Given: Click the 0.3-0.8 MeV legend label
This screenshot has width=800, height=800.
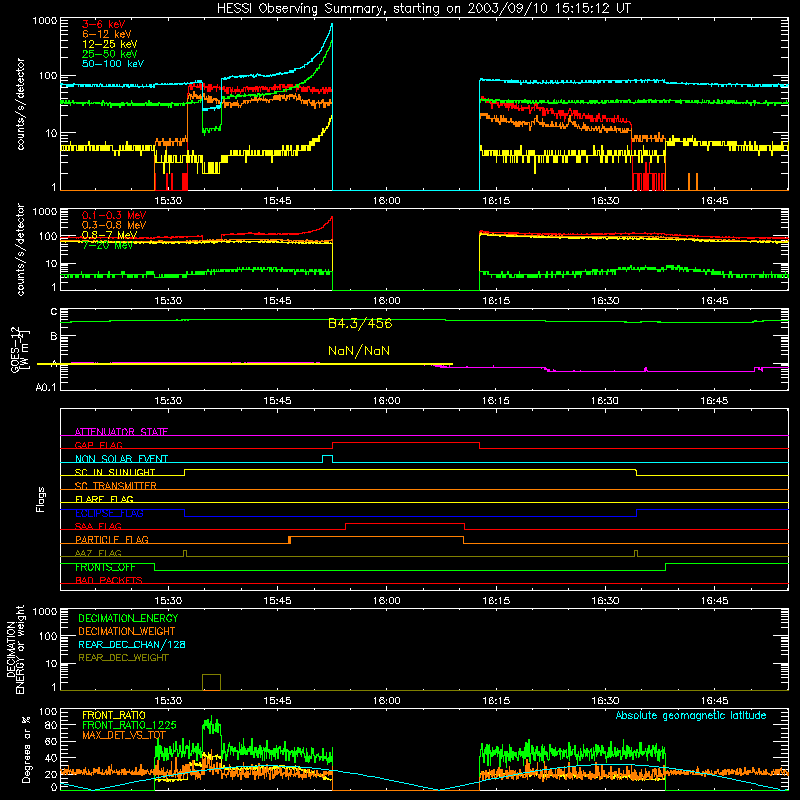Looking at the screenshot, I should pyautogui.click(x=114, y=225).
